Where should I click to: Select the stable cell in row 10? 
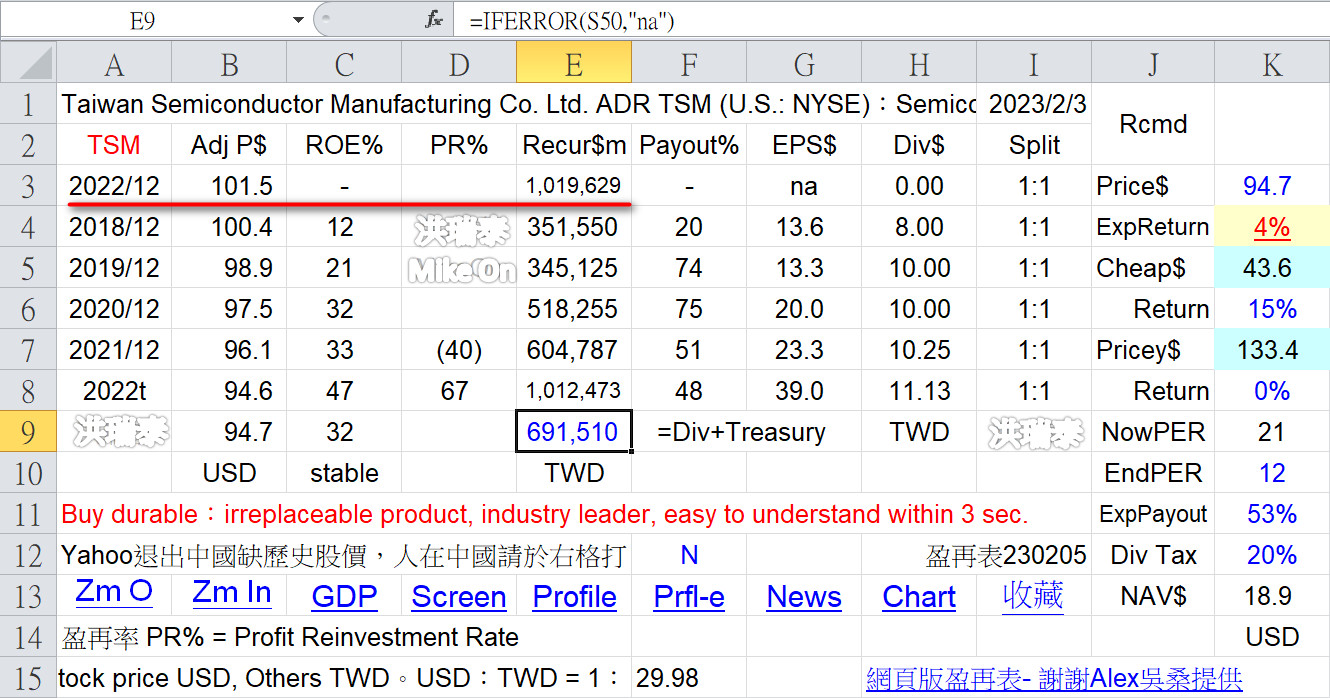(344, 473)
